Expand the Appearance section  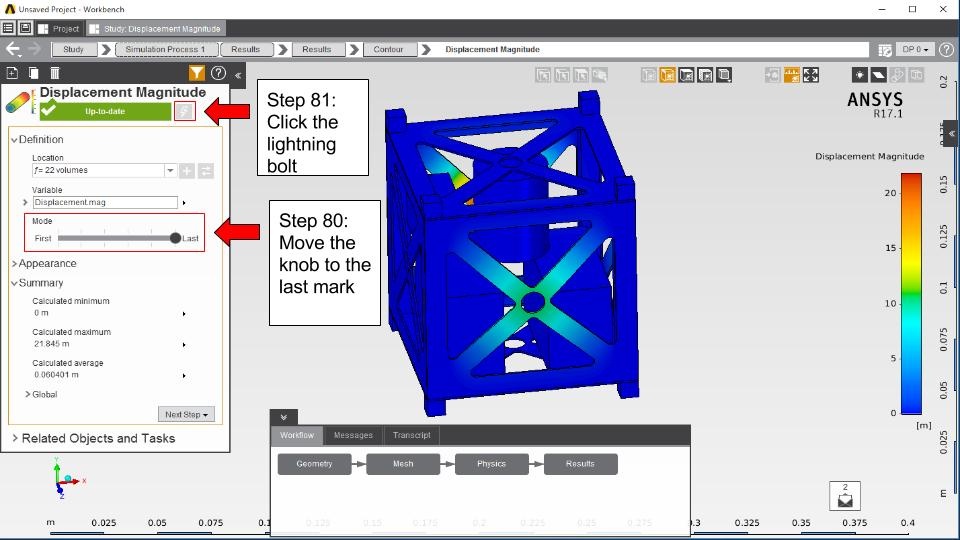click(43, 263)
